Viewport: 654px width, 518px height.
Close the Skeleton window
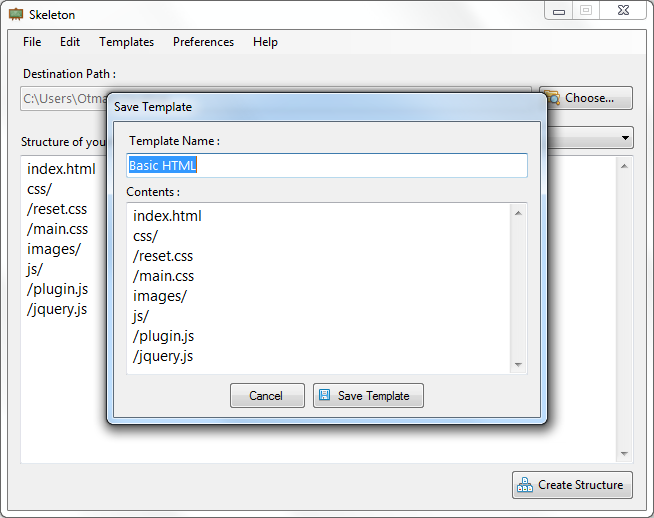623,11
